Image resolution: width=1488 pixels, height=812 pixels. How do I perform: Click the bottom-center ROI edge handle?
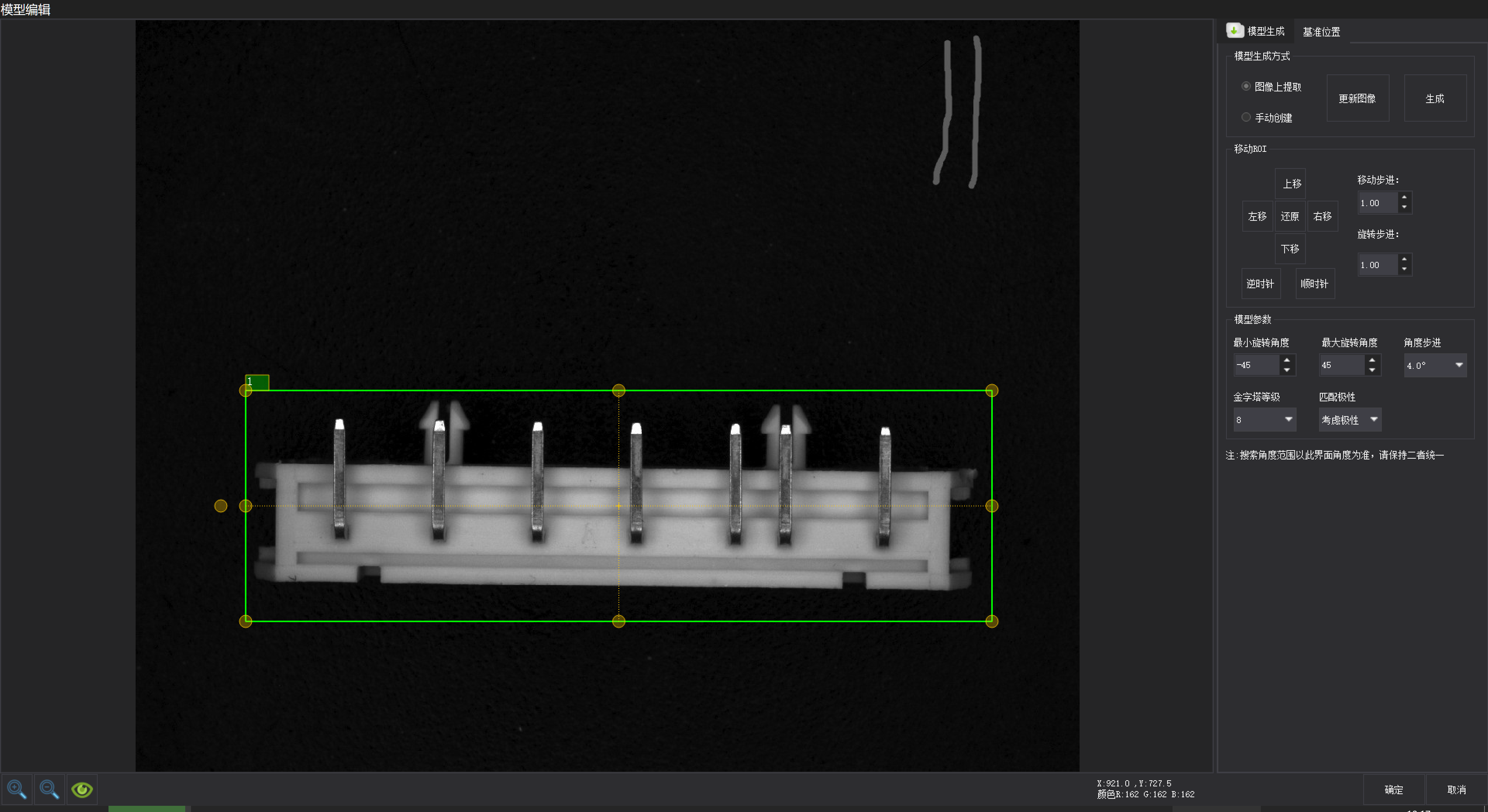tap(619, 621)
